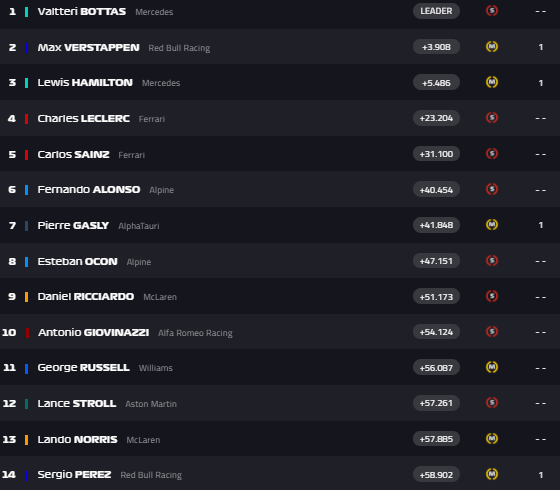Image resolution: width=560 pixels, height=490 pixels.
Task: Select Antonio GIOVINAZZI row name
Action: (x=94, y=332)
